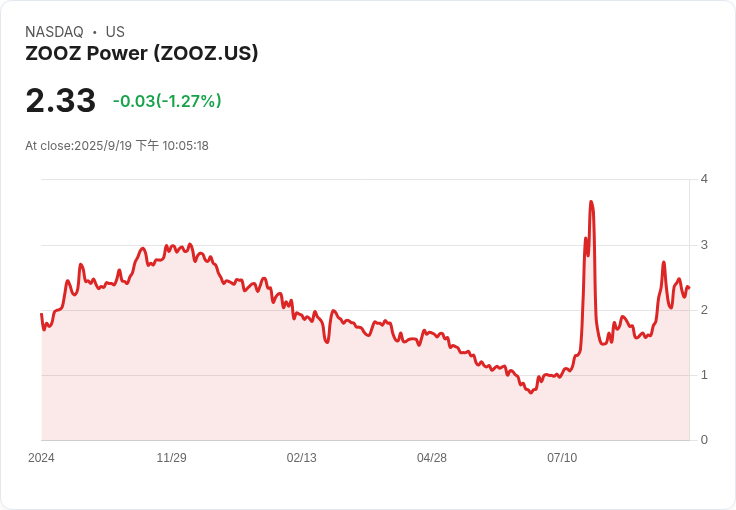Click the 1 price axis label
The image size is (736, 510).
point(704,375)
